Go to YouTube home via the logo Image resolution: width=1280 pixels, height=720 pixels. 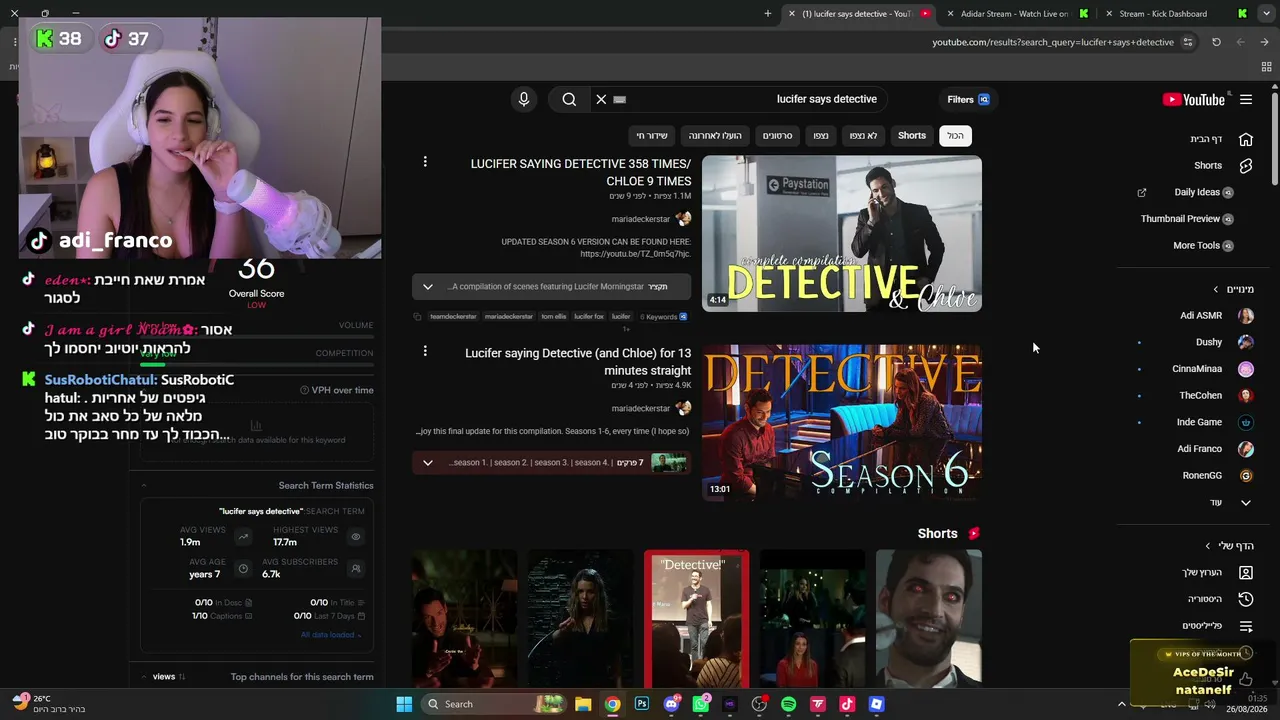[1194, 99]
